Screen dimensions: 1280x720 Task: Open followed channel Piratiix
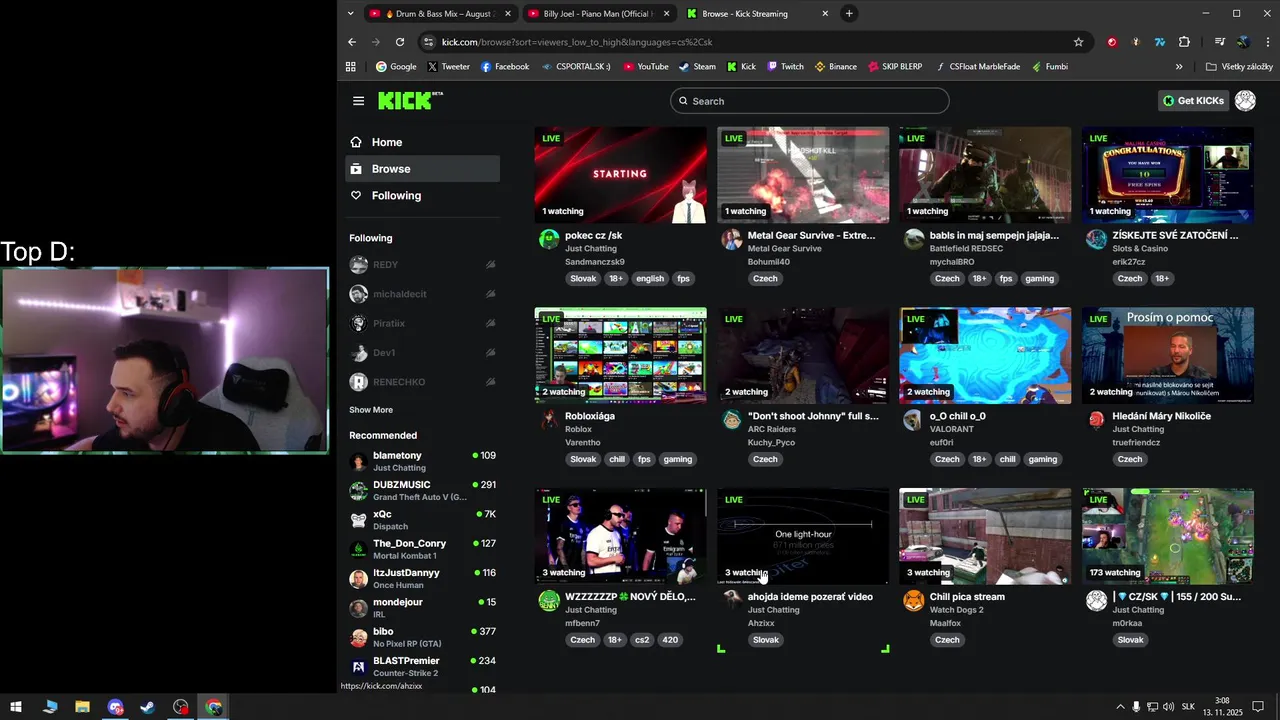422,323
